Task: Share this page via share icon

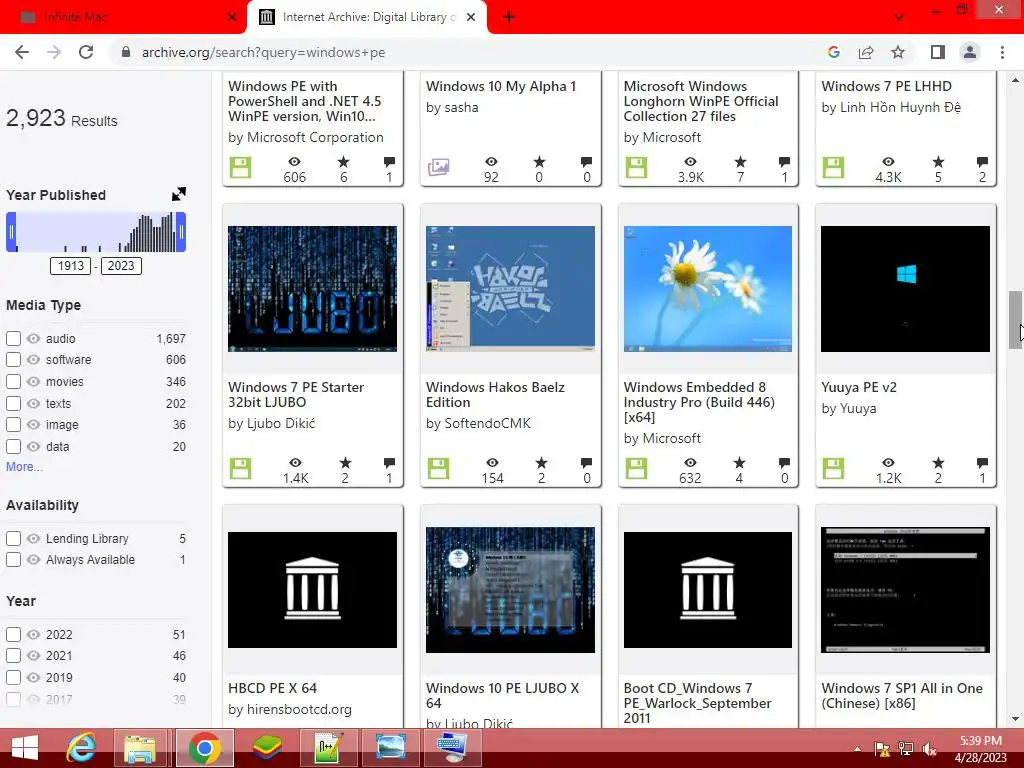Action: [866, 52]
